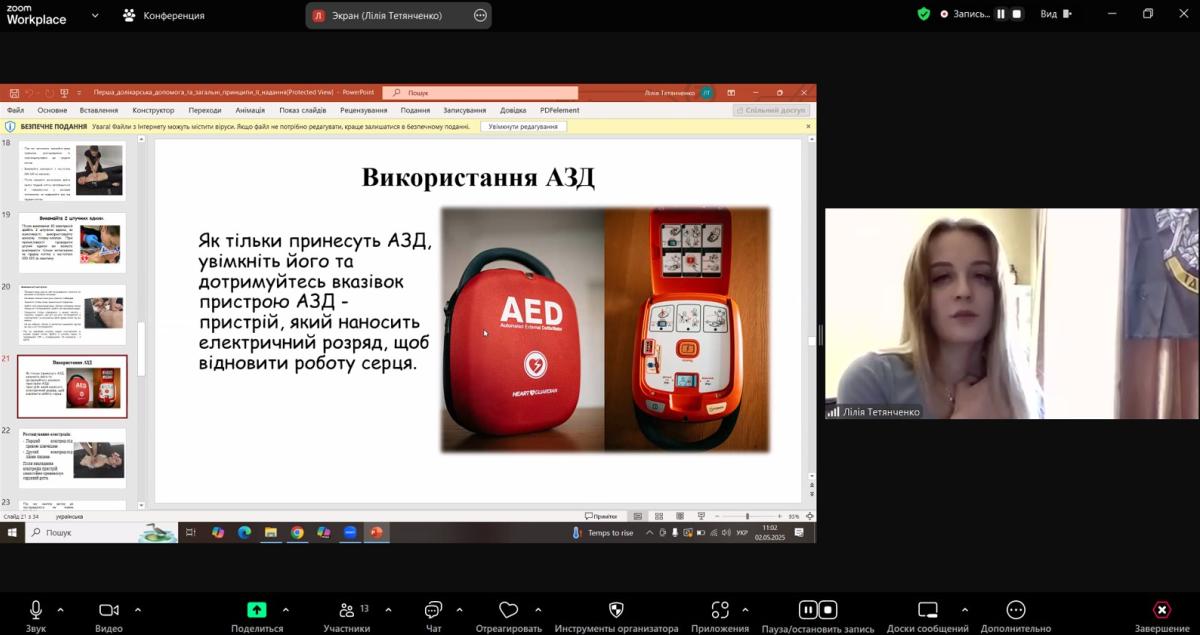The width and height of the screenshot is (1200, 635).
Task: Click the red Завершение end meeting icon
Action: coord(1161,610)
